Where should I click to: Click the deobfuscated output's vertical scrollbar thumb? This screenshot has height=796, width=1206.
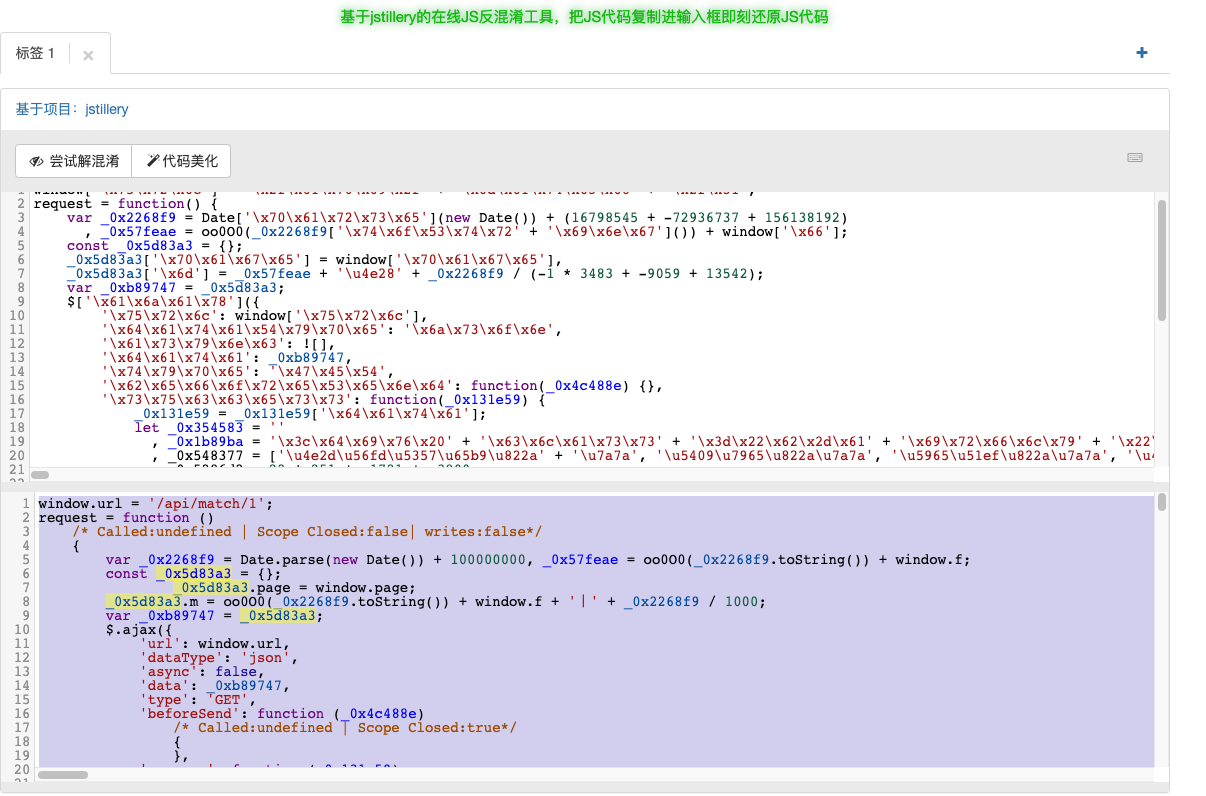click(x=1161, y=502)
